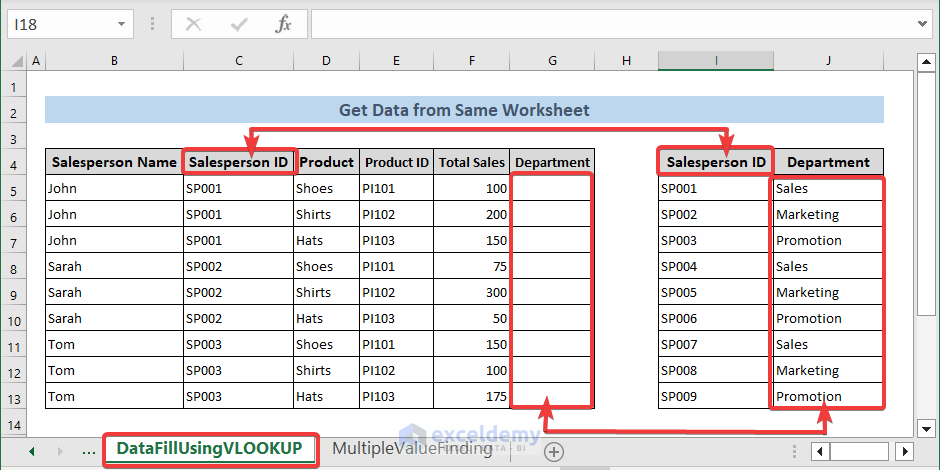Select column B header

click(115, 61)
